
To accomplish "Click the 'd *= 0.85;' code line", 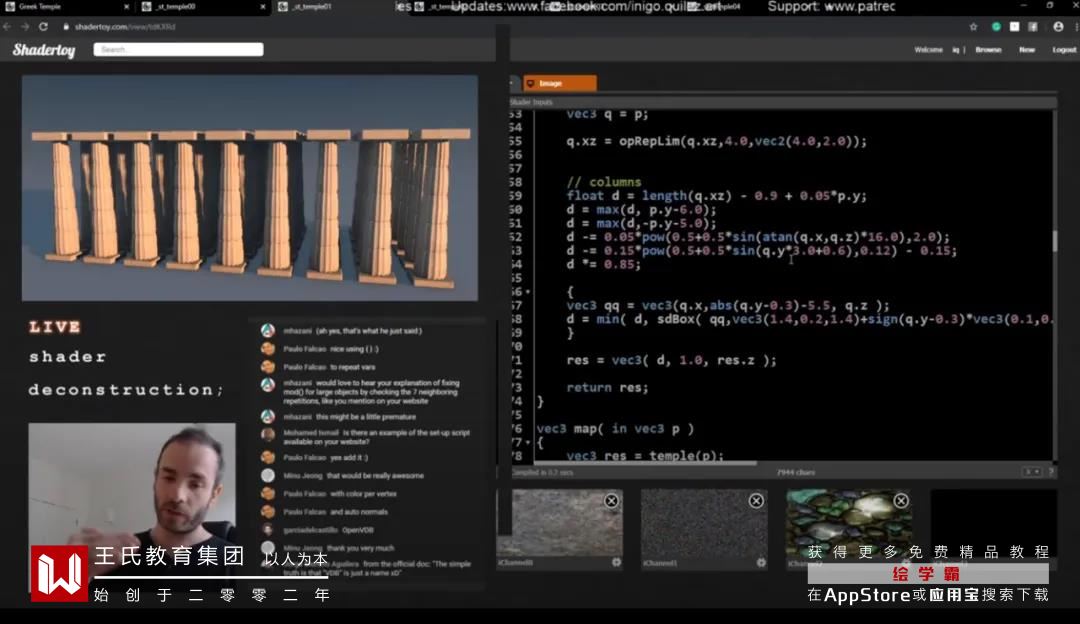I will click(x=603, y=264).
